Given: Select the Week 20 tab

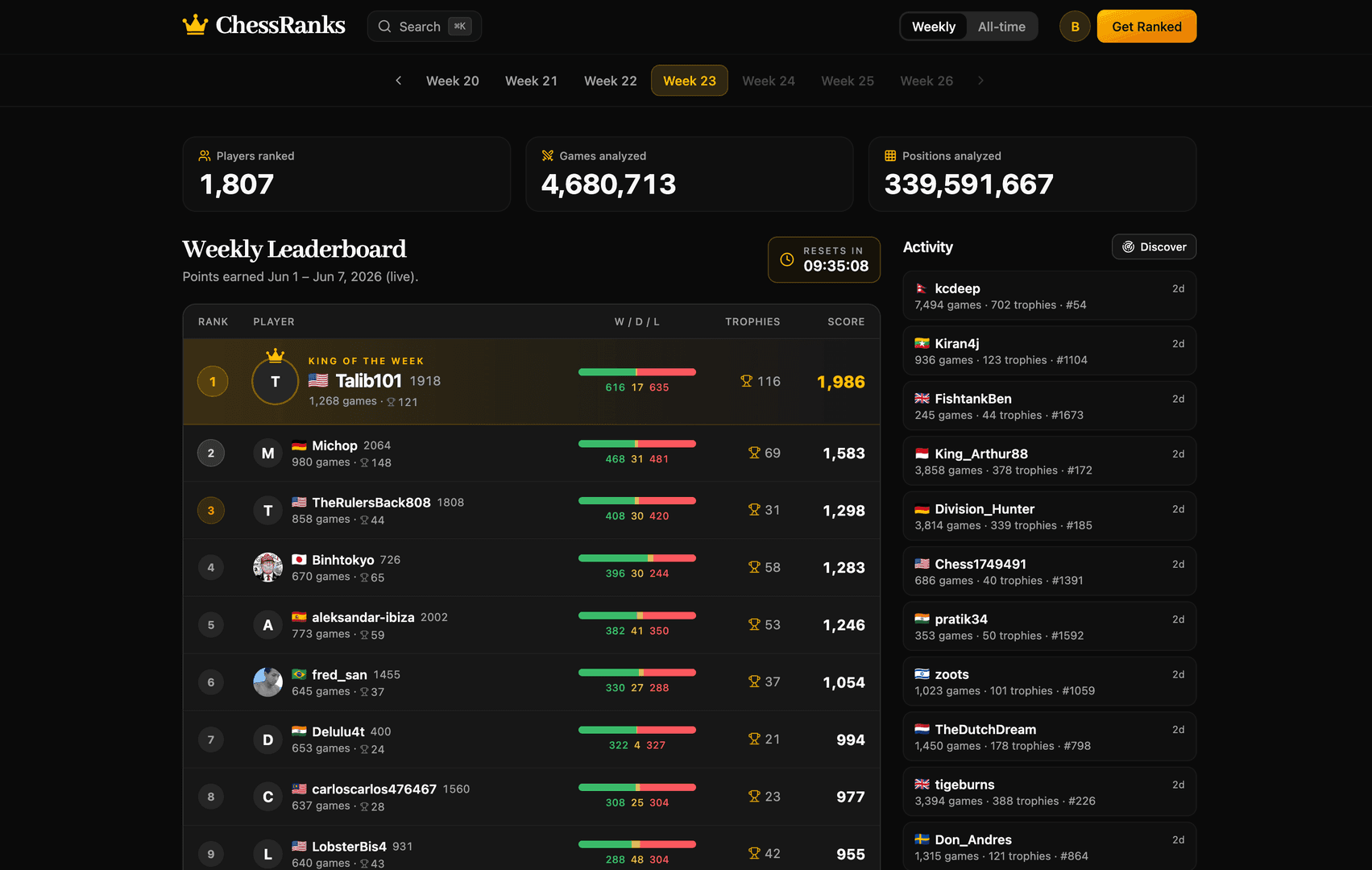Looking at the screenshot, I should (453, 81).
